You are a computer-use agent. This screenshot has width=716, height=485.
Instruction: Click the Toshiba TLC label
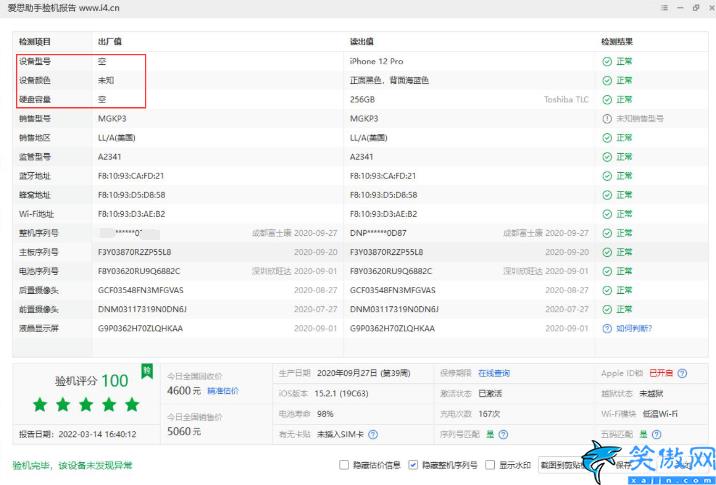pos(566,100)
